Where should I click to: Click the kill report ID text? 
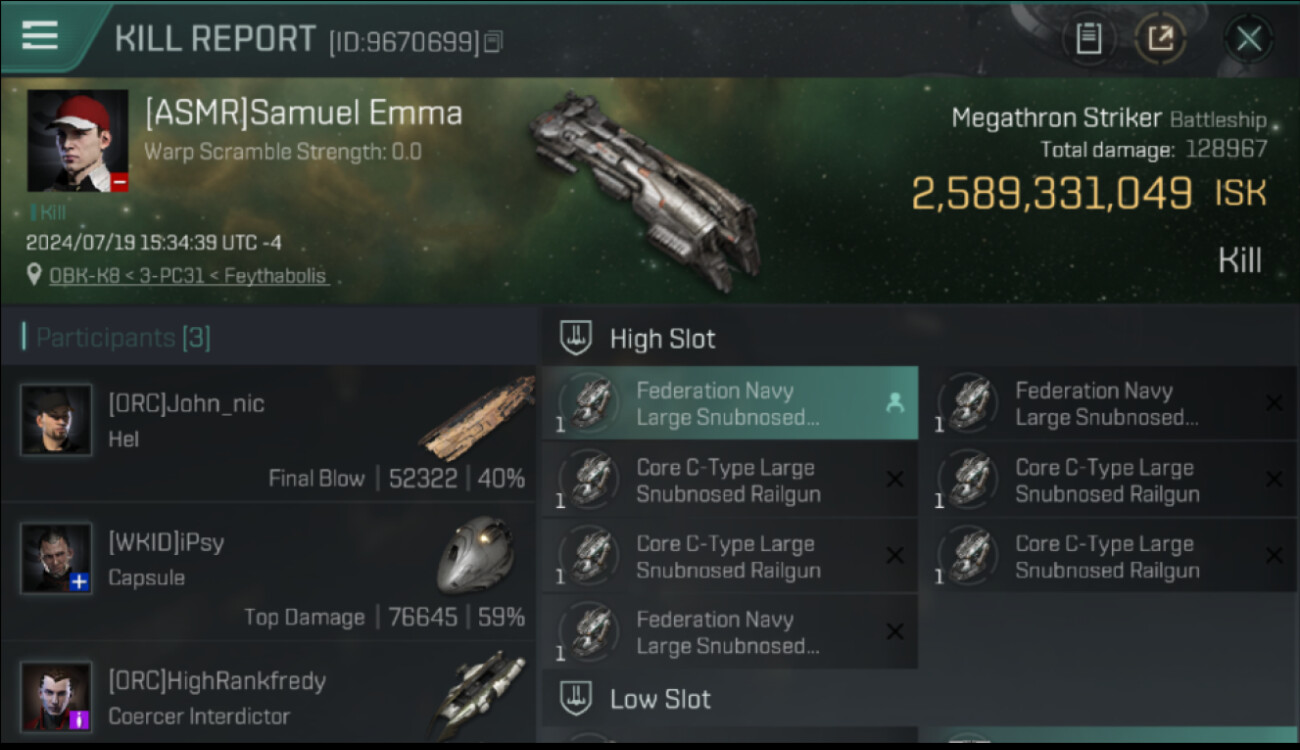(x=404, y=42)
